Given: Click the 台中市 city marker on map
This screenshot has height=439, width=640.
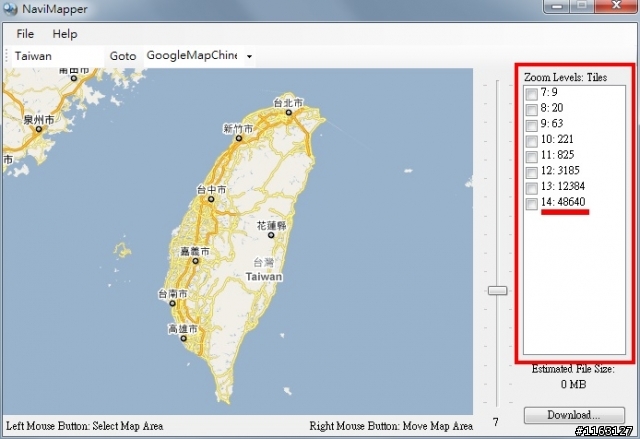Looking at the screenshot, I should [211, 199].
